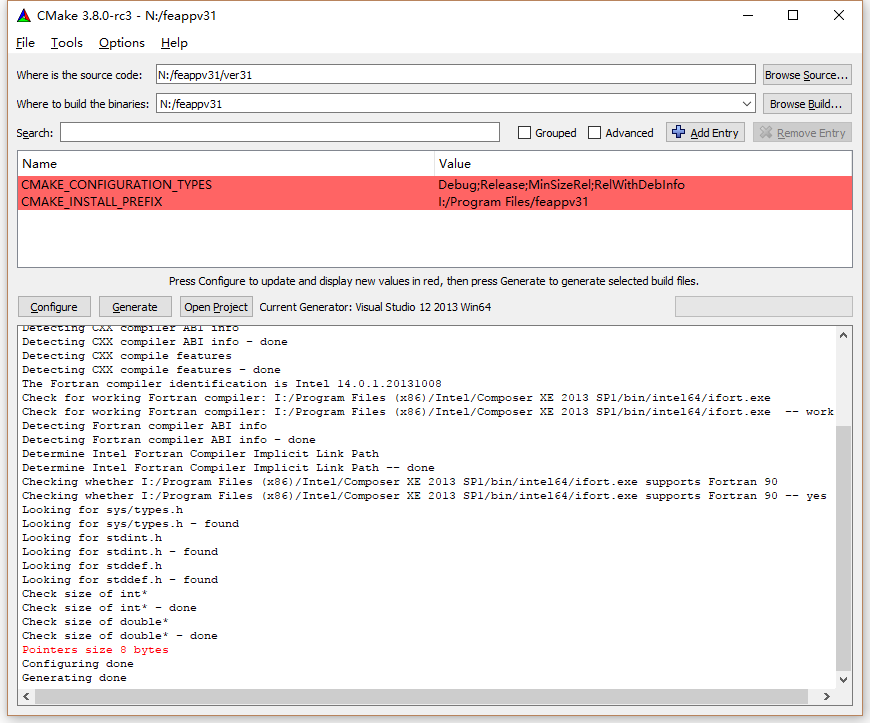Open the Options menu

tap(122, 43)
